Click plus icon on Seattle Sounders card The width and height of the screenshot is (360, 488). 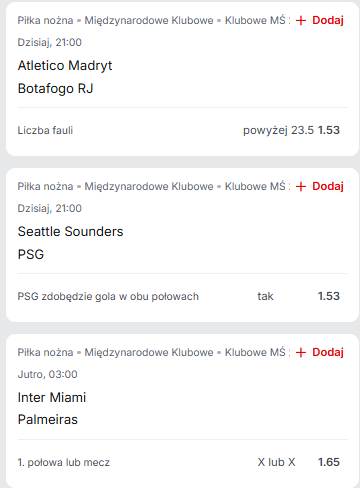[x=301, y=187]
